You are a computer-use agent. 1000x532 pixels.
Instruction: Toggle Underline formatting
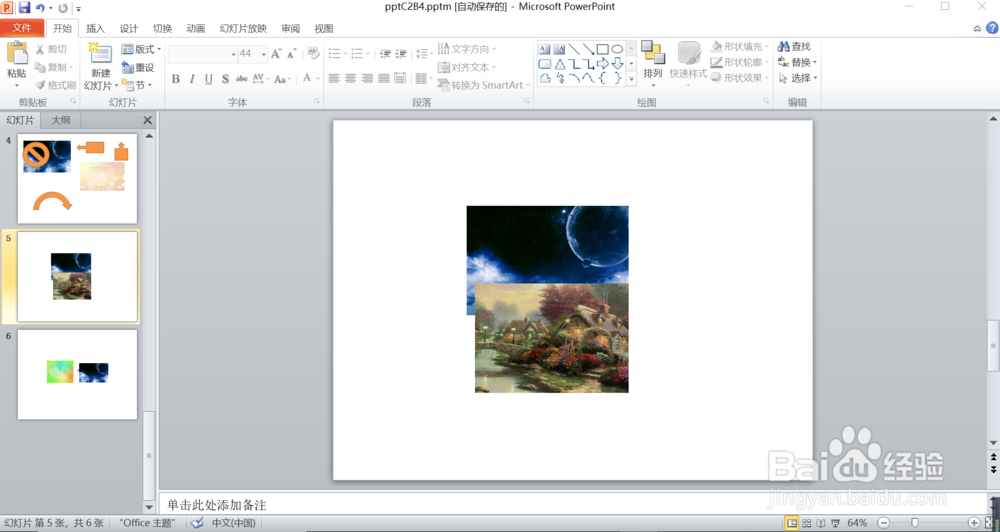[209, 79]
